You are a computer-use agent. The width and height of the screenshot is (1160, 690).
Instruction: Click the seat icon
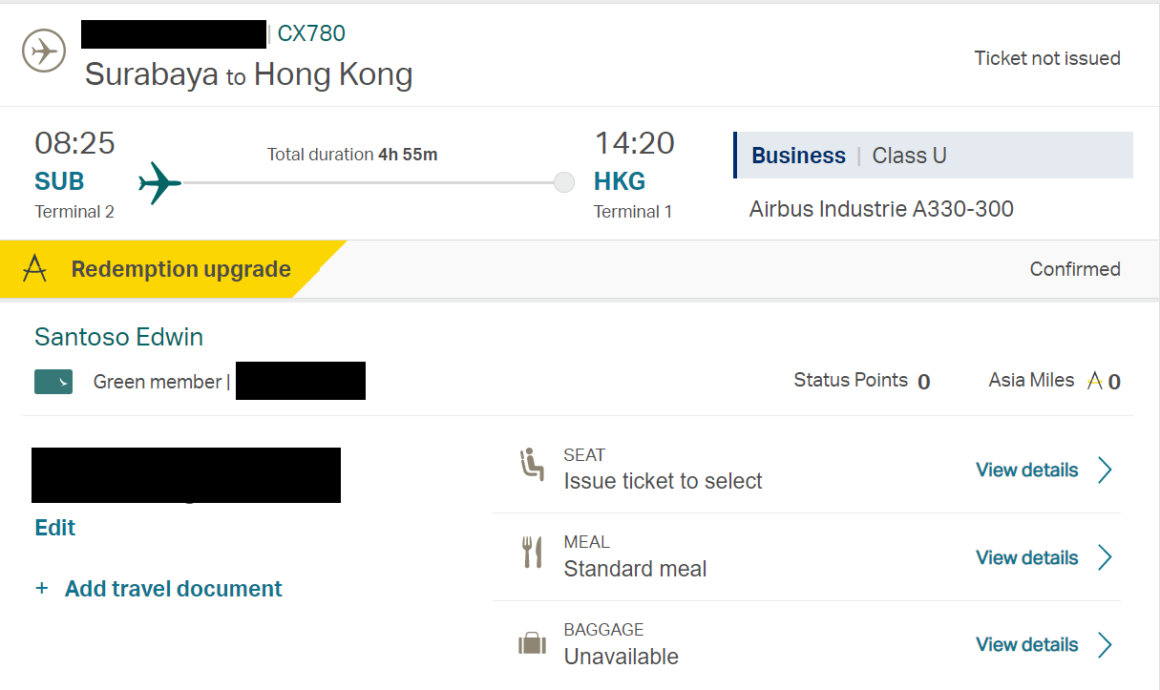click(531, 465)
